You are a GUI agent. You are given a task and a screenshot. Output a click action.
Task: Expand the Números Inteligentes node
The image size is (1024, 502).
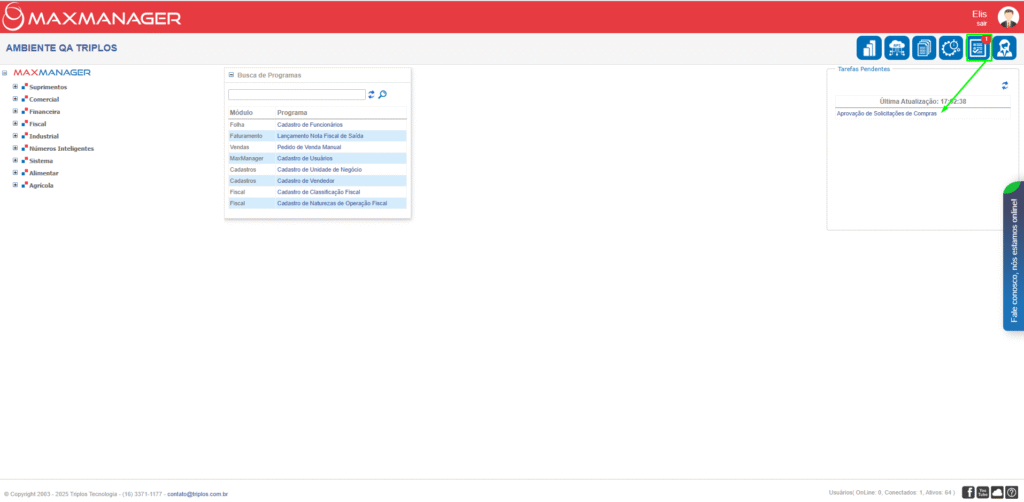(x=15, y=148)
